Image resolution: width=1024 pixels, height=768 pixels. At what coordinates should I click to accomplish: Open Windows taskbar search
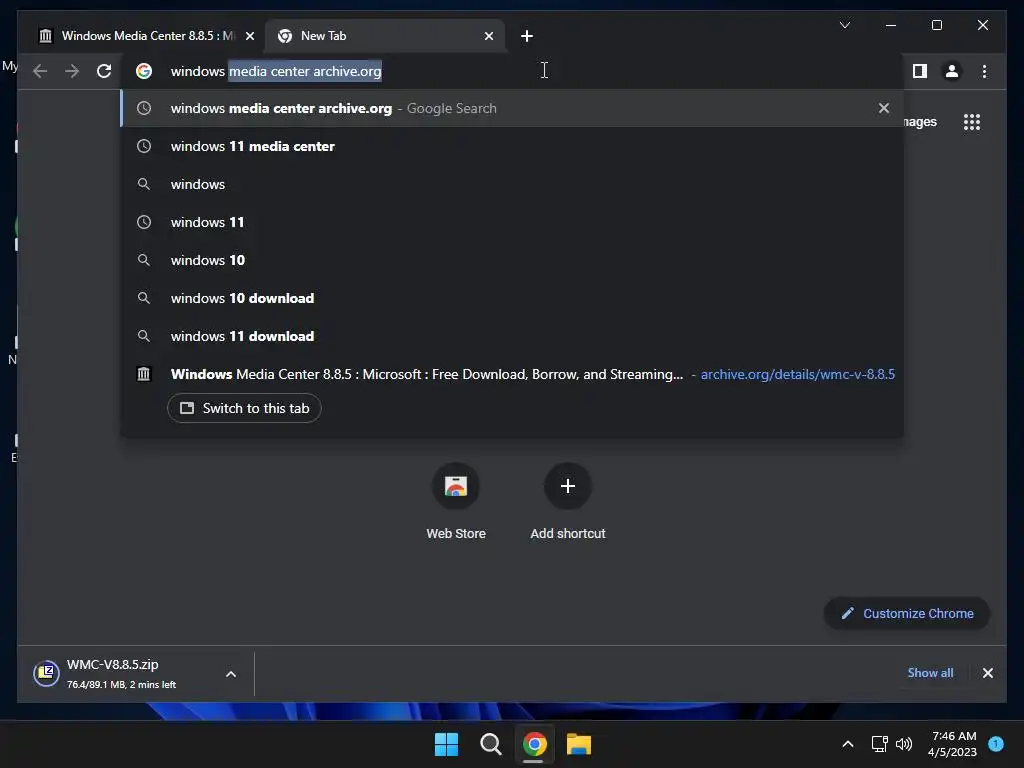click(490, 744)
